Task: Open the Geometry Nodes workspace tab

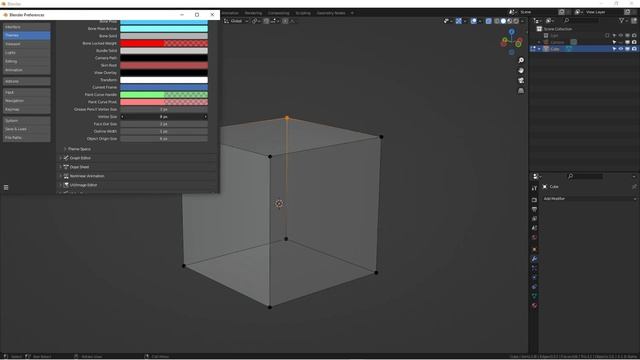Action: [331, 13]
